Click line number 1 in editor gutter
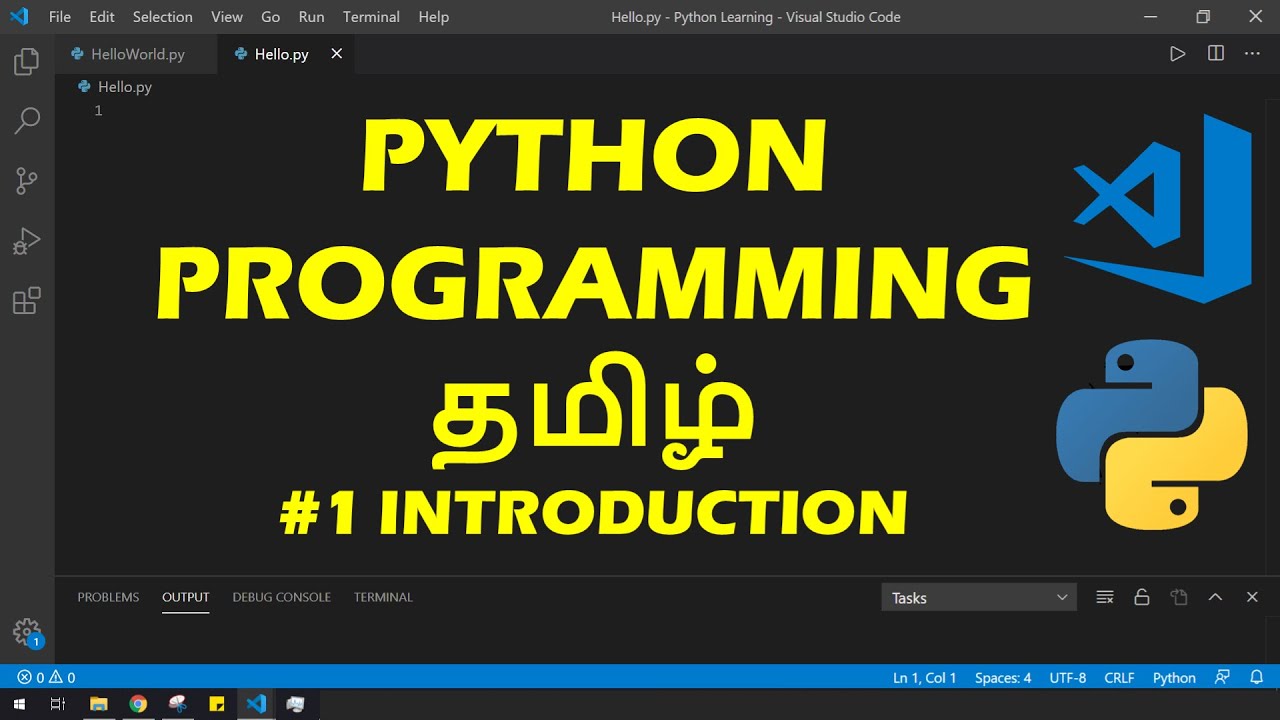 98,111
